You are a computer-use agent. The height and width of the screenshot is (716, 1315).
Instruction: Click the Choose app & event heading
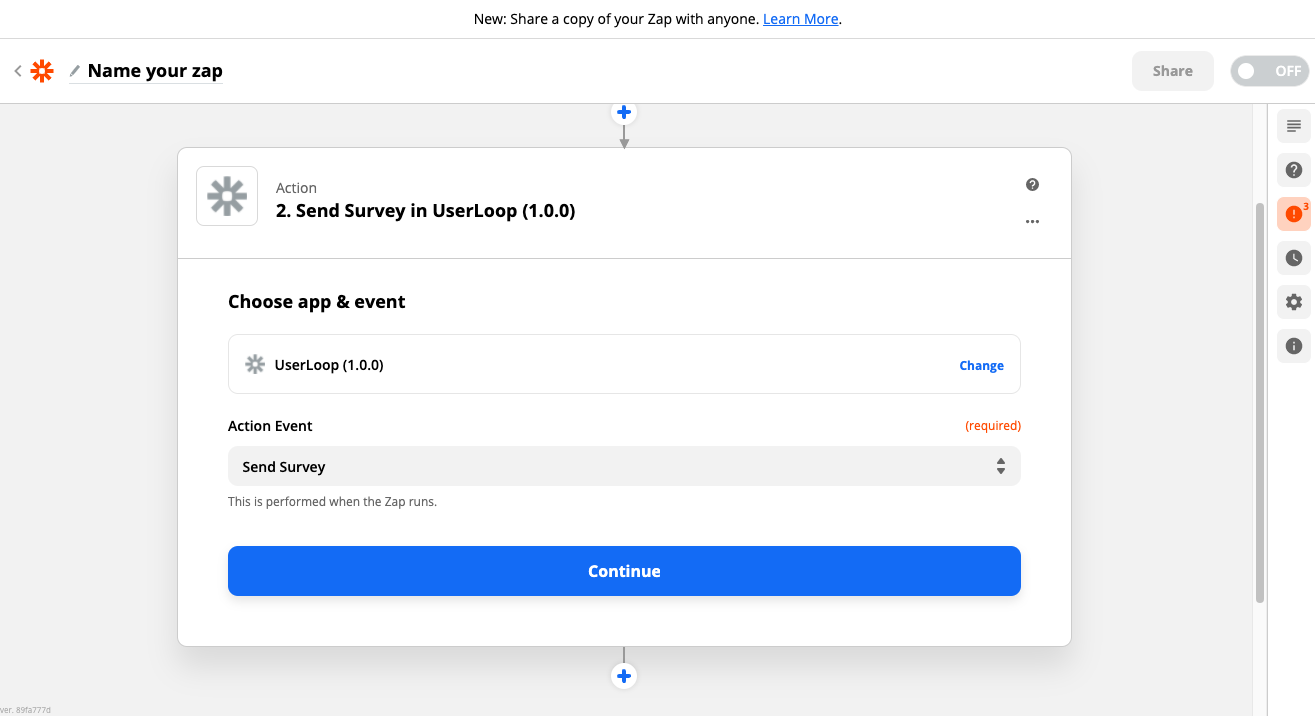(317, 302)
